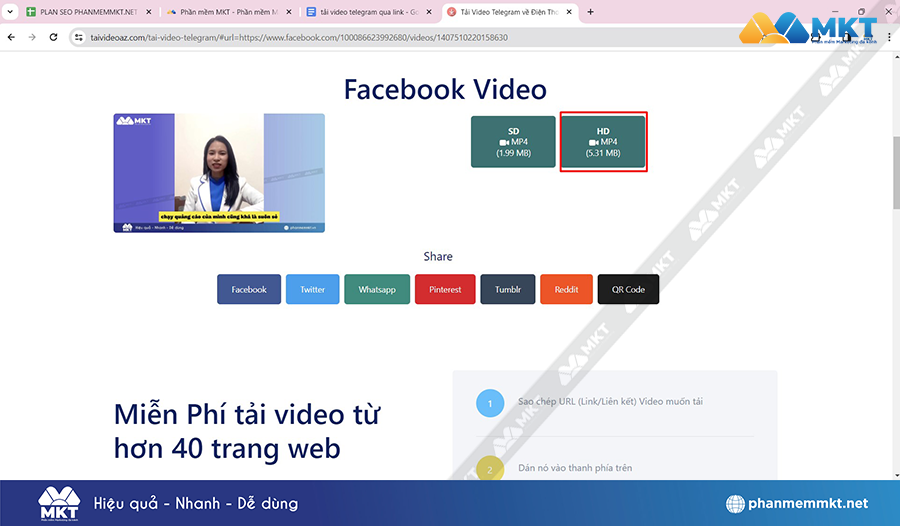Image resolution: width=900 pixels, height=526 pixels.
Task: Select the Tải Video Telegram về Điện Thoại tab
Action: pyautogui.click(x=509, y=12)
